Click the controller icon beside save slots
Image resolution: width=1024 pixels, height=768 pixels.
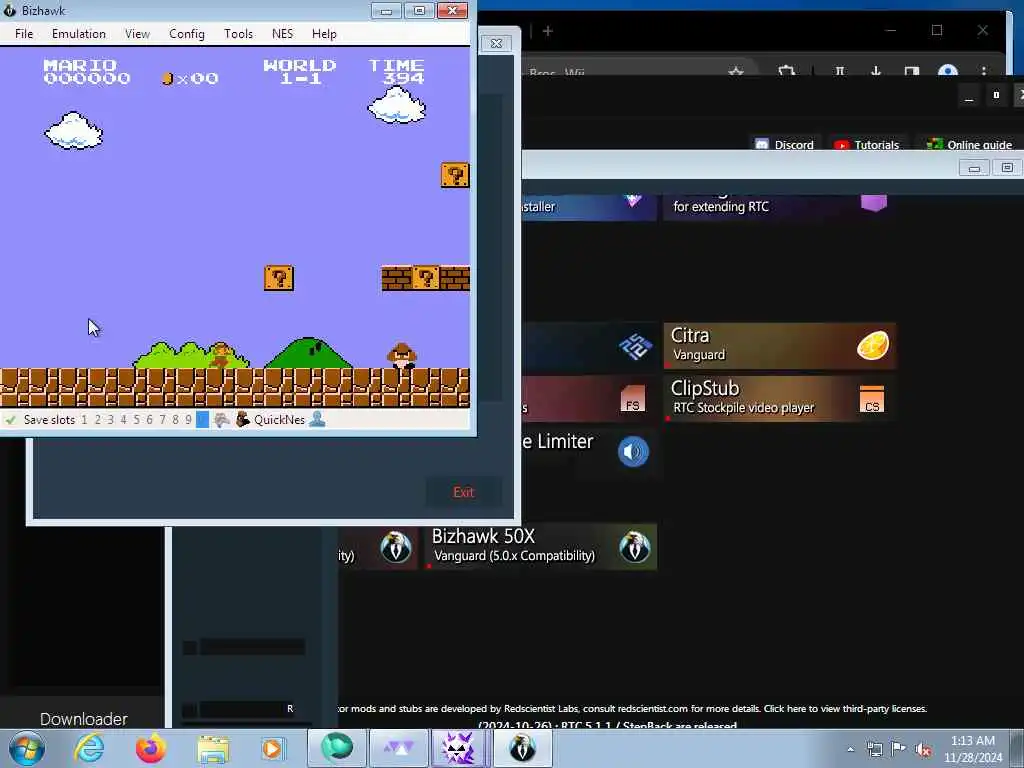click(222, 420)
